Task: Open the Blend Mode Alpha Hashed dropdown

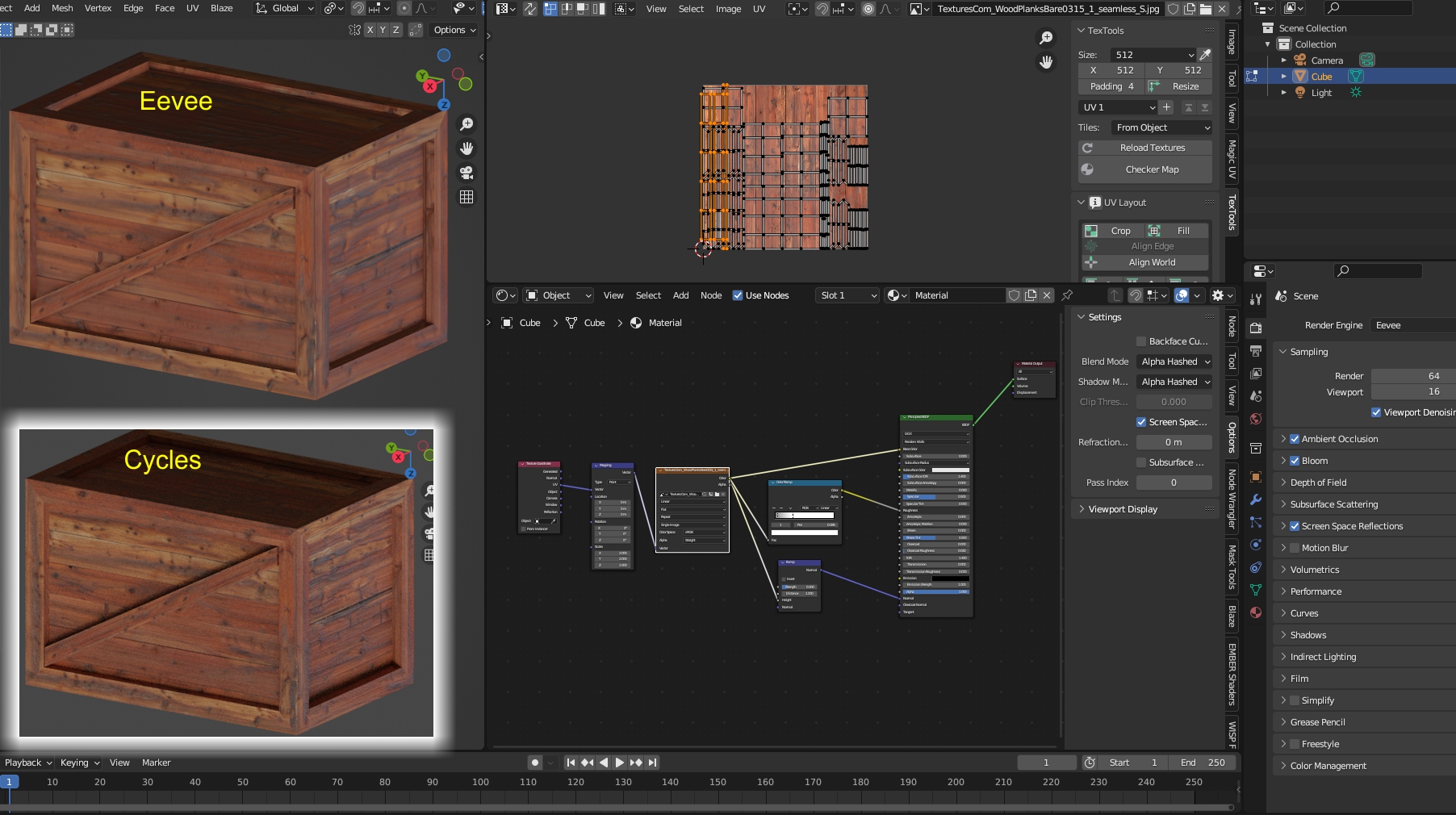Action: pos(1174,362)
